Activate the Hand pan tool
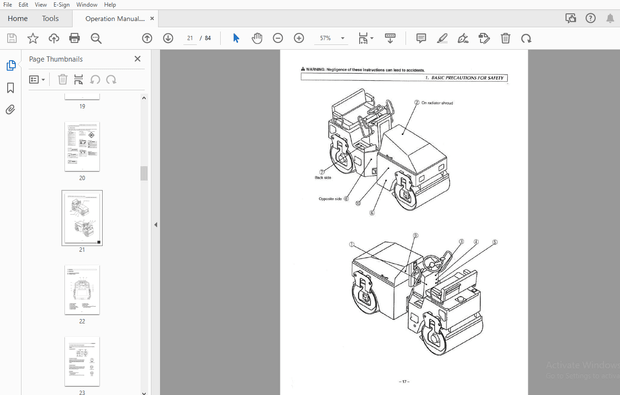This screenshot has width=620, height=395. pos(257,38)
